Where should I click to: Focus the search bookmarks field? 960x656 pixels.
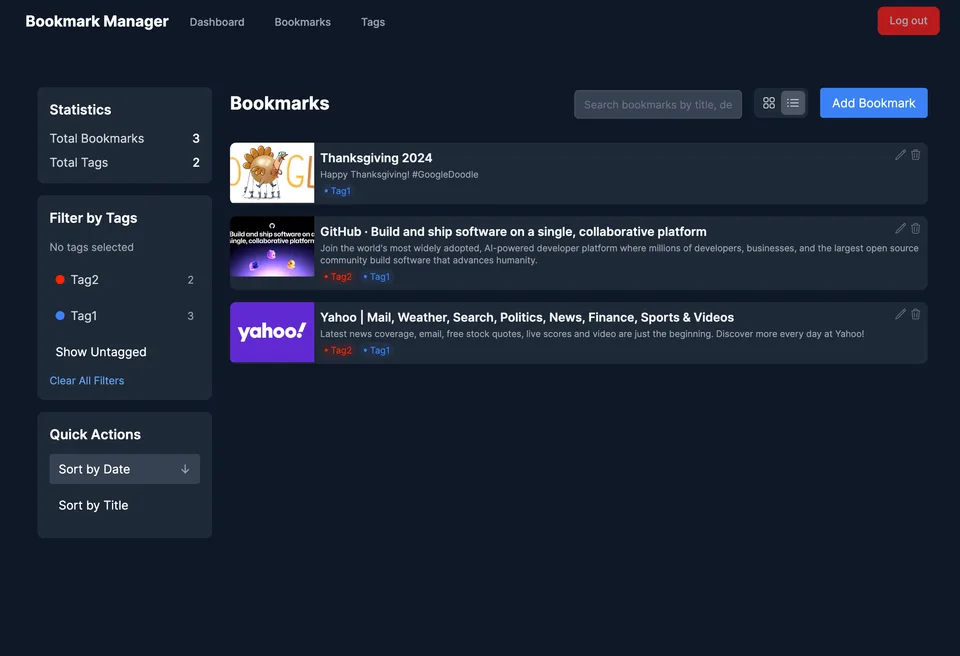click(658, 105)
